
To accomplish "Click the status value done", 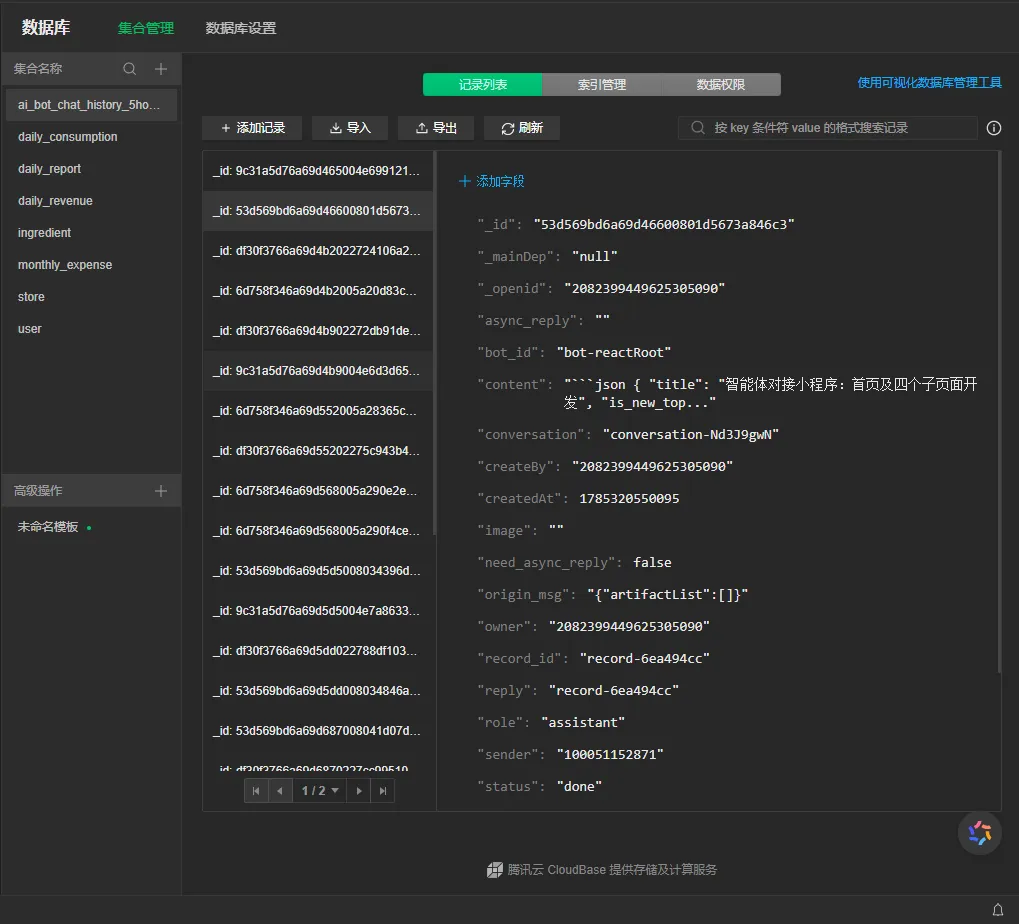I will tap(579, 786).
